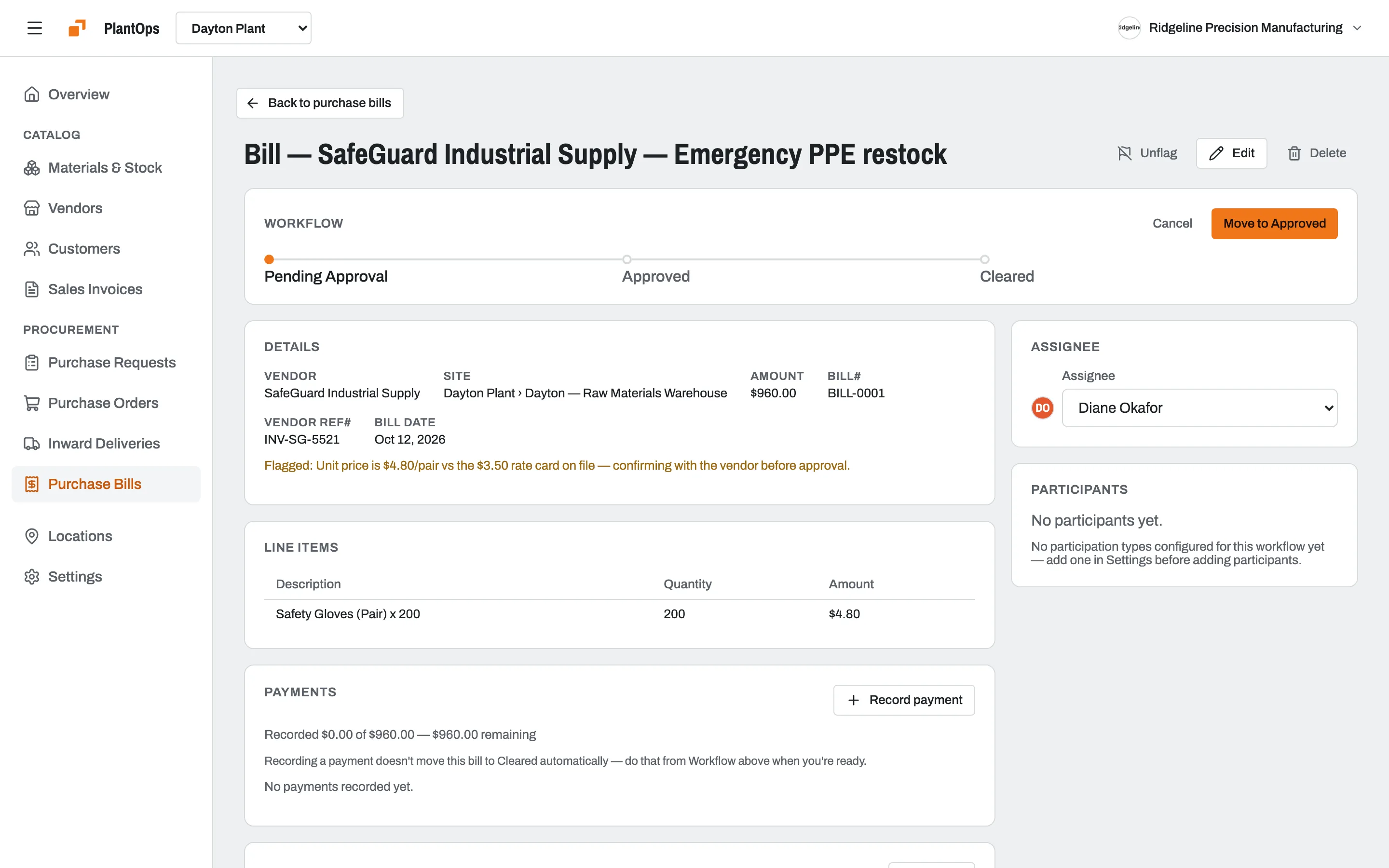Click the Approved workflow step marker
This screenshot has width=1389, height=868.
[627, 259]
